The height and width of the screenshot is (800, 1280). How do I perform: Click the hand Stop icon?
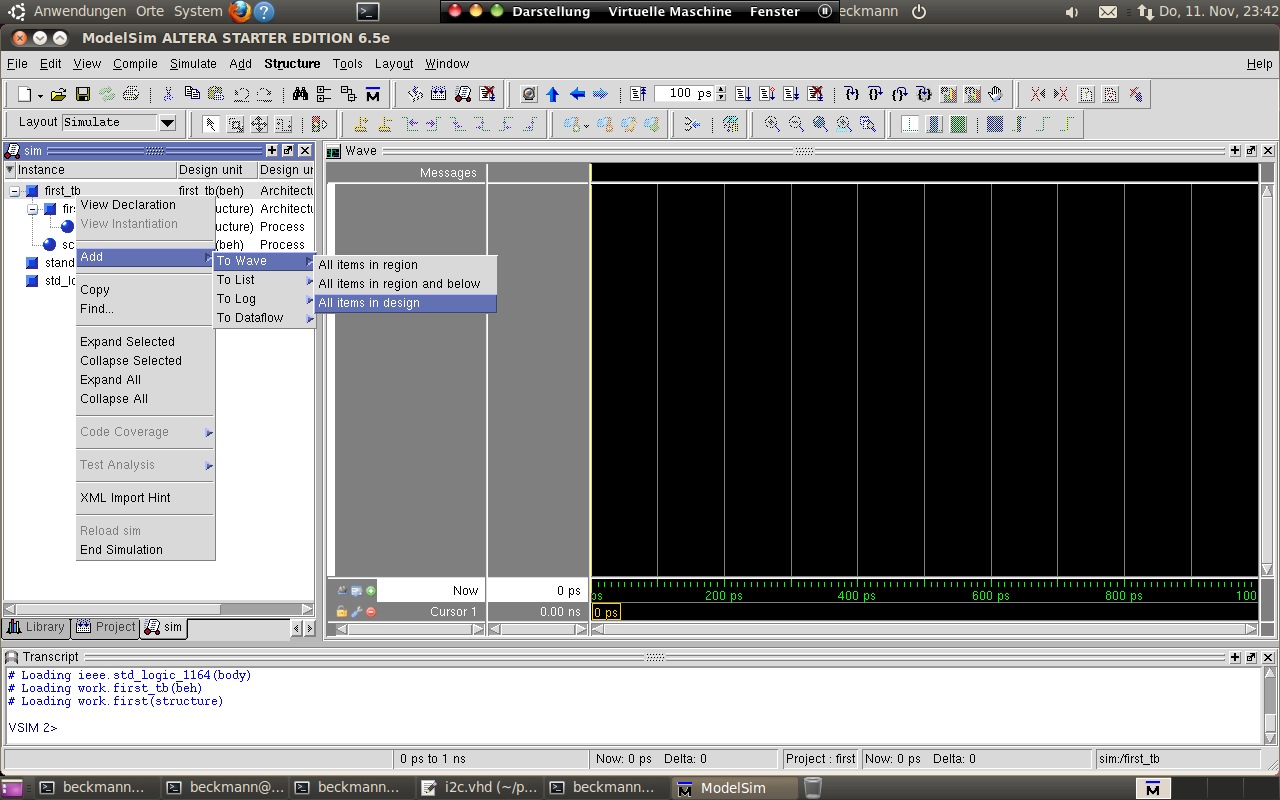995,94
